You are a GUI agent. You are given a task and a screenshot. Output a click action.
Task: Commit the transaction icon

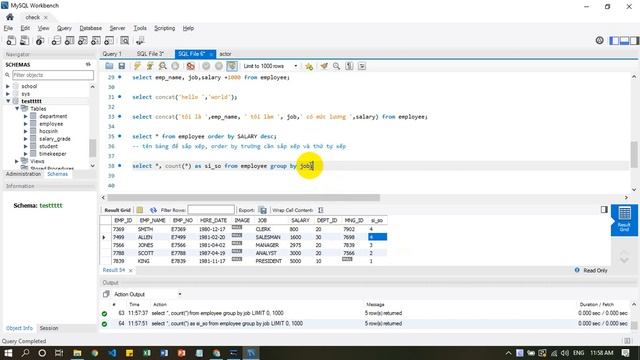tap(206, 66)
